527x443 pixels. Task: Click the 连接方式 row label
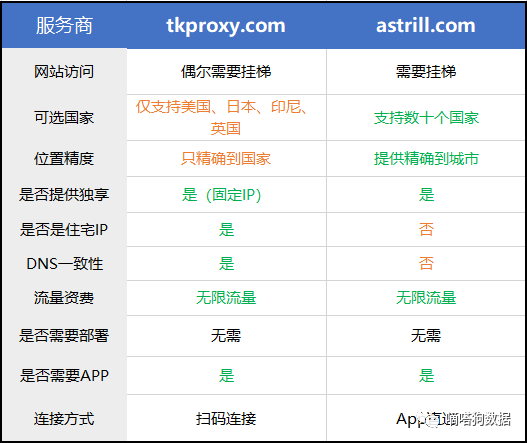[64, 418]
